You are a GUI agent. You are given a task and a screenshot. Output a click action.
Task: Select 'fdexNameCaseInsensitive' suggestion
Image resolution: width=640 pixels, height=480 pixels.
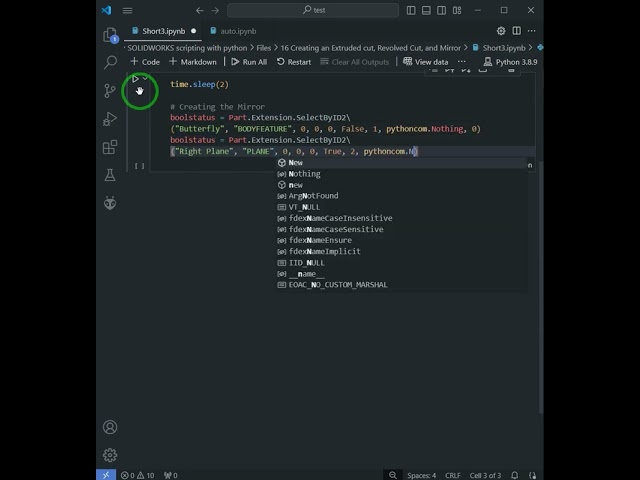tap(402, 218)
